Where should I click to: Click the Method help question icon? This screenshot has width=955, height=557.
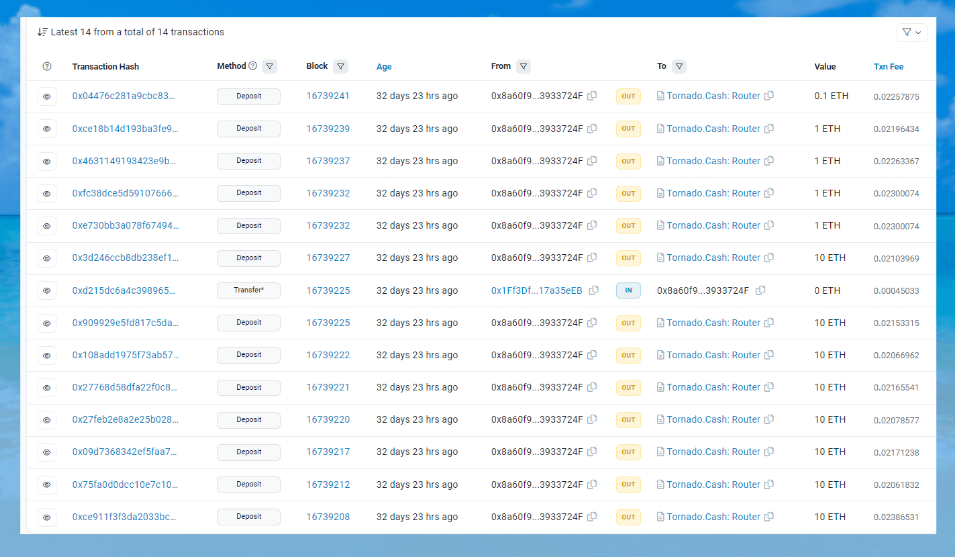252,67
